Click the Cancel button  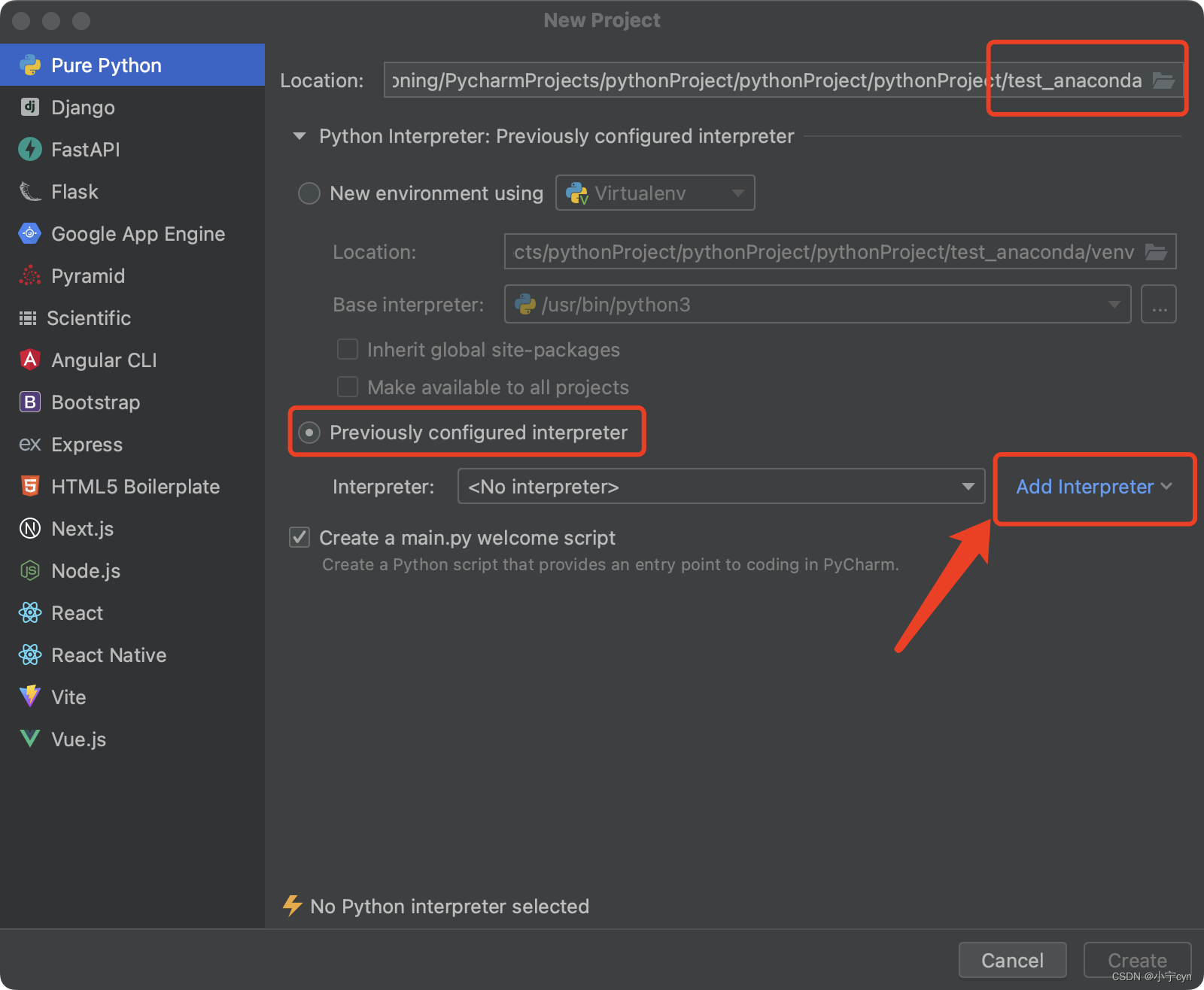pyautogui.click(x=1012, y=960)
